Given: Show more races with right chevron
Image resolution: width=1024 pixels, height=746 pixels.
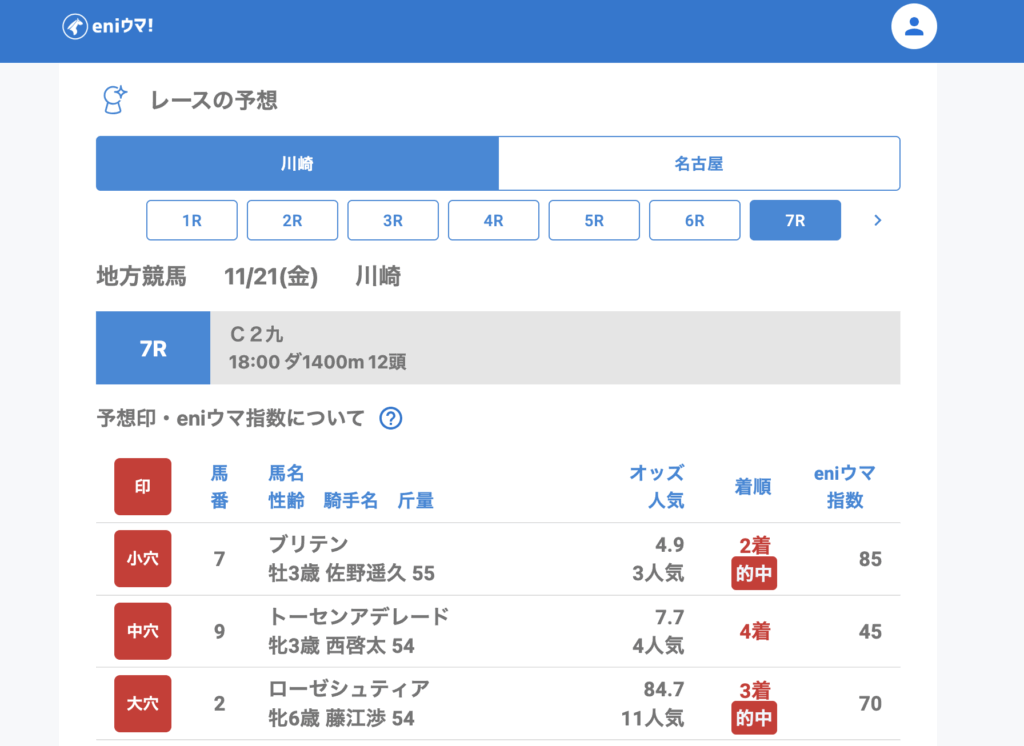Looking at the screenshot, I should coord(878,221).
